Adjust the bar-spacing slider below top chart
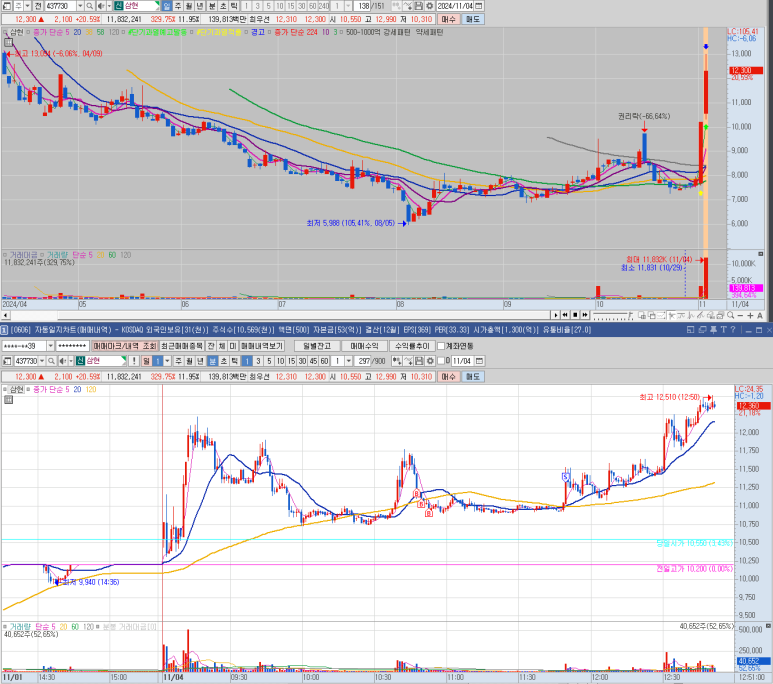This screenshot has width=773, height=684. tap(613, 315)
